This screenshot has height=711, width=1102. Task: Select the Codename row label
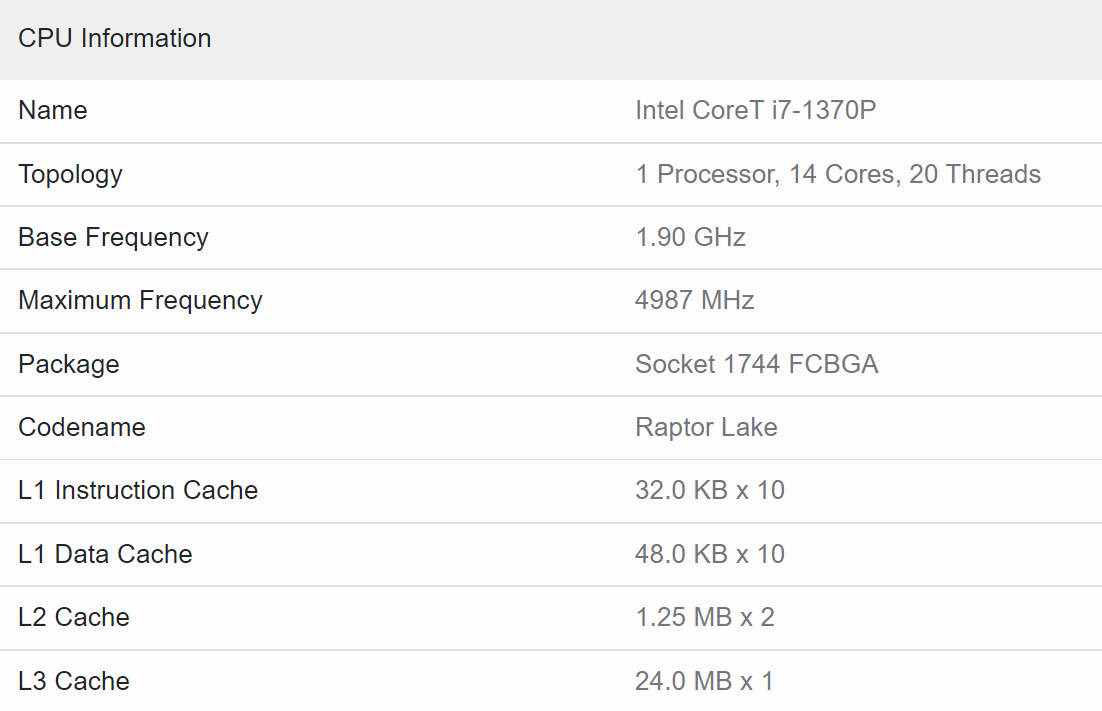pyautogui.click(x=82, y=427)
